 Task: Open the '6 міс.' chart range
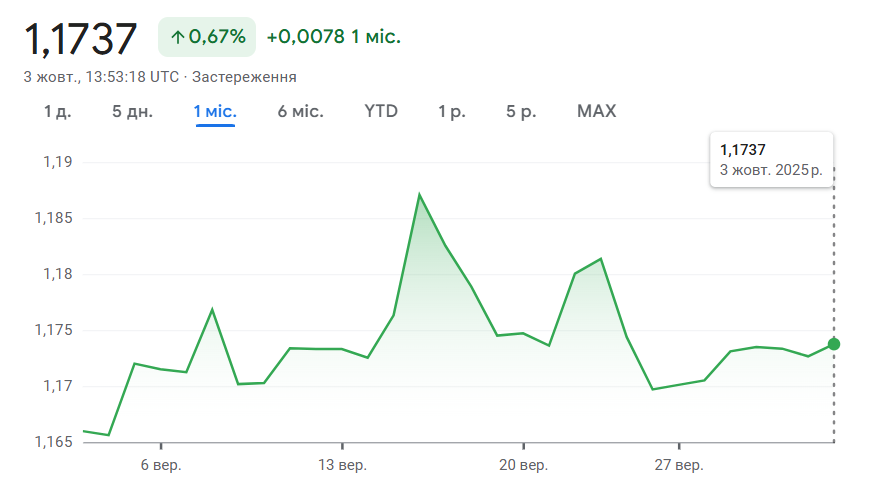coord(300,111)
